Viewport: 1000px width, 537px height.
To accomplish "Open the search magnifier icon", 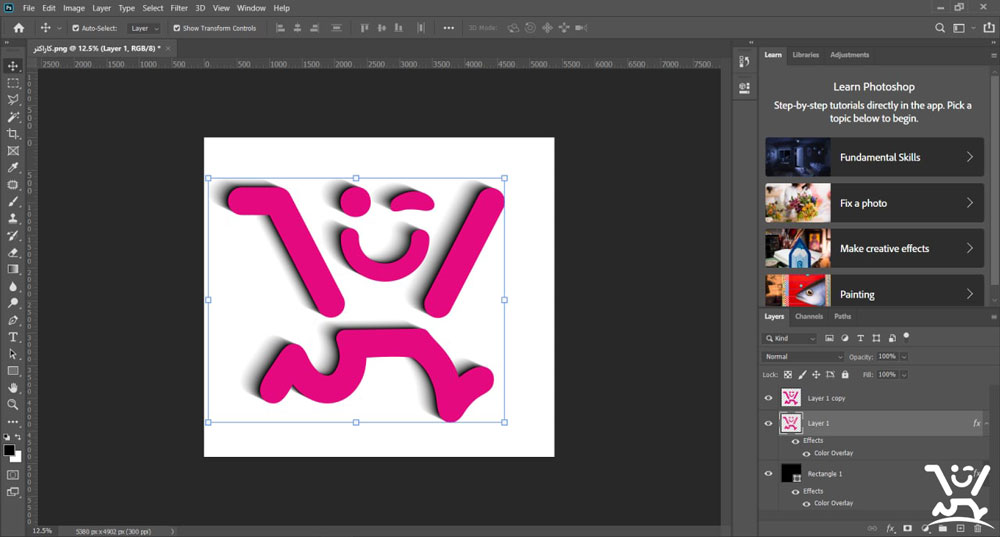I will pyautogui.click(x=939, y=28).
